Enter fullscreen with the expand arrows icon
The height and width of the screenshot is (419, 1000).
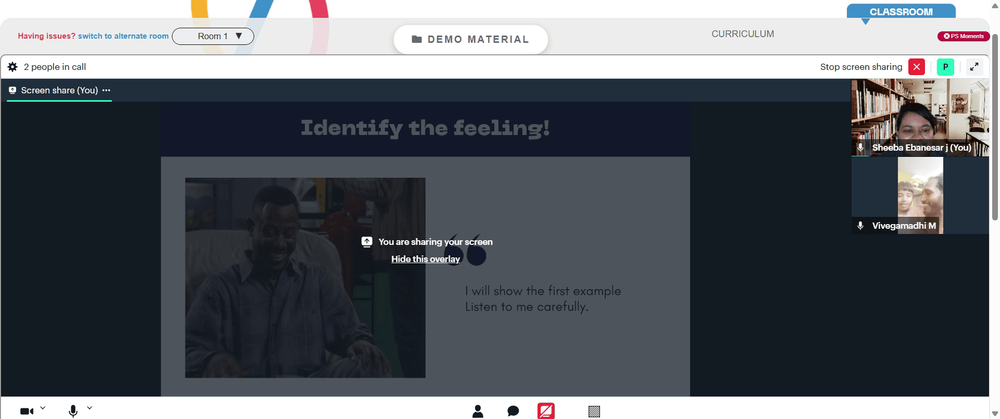click(x=974, y=67)
